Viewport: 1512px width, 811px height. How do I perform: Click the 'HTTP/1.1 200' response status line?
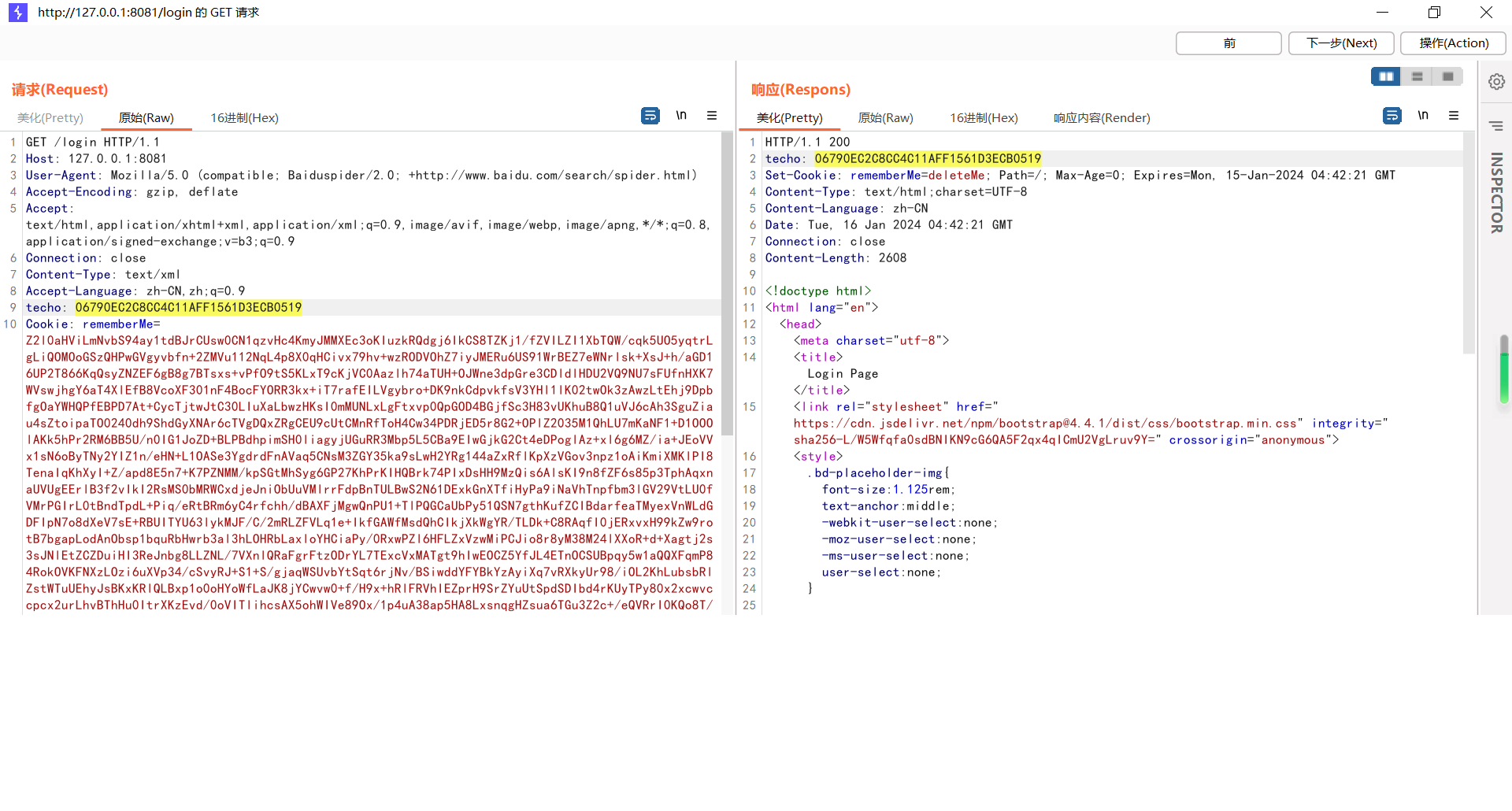coord(807,143)
